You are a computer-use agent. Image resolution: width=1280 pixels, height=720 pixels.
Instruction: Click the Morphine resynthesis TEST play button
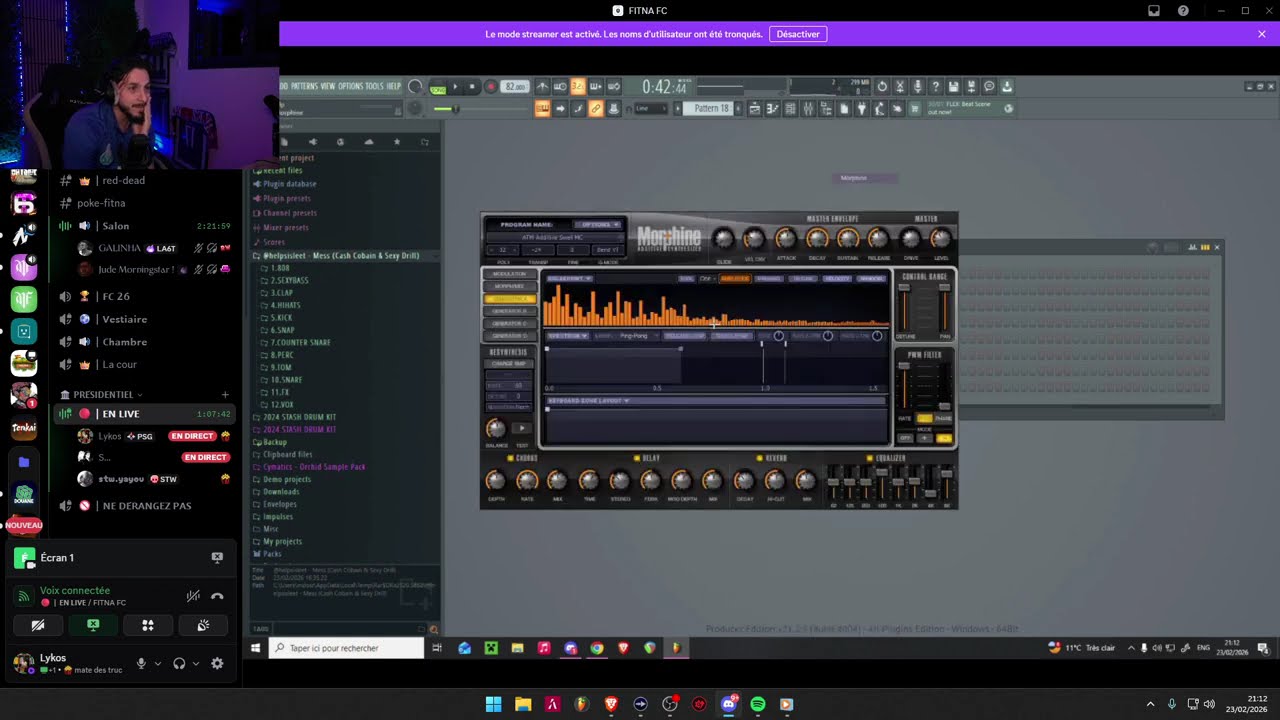[521, 428]
